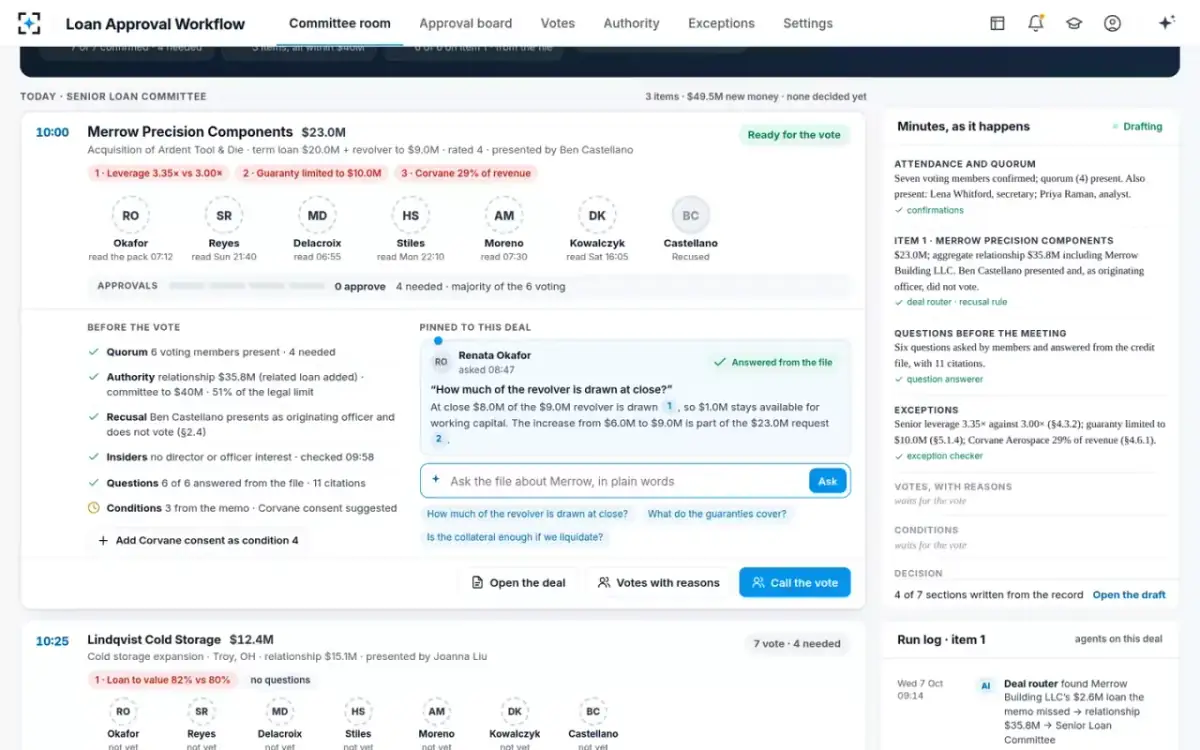Viewport: 1200px width, 750px height.
Task: Click the Call the vote button
Action: coord(795,583)
